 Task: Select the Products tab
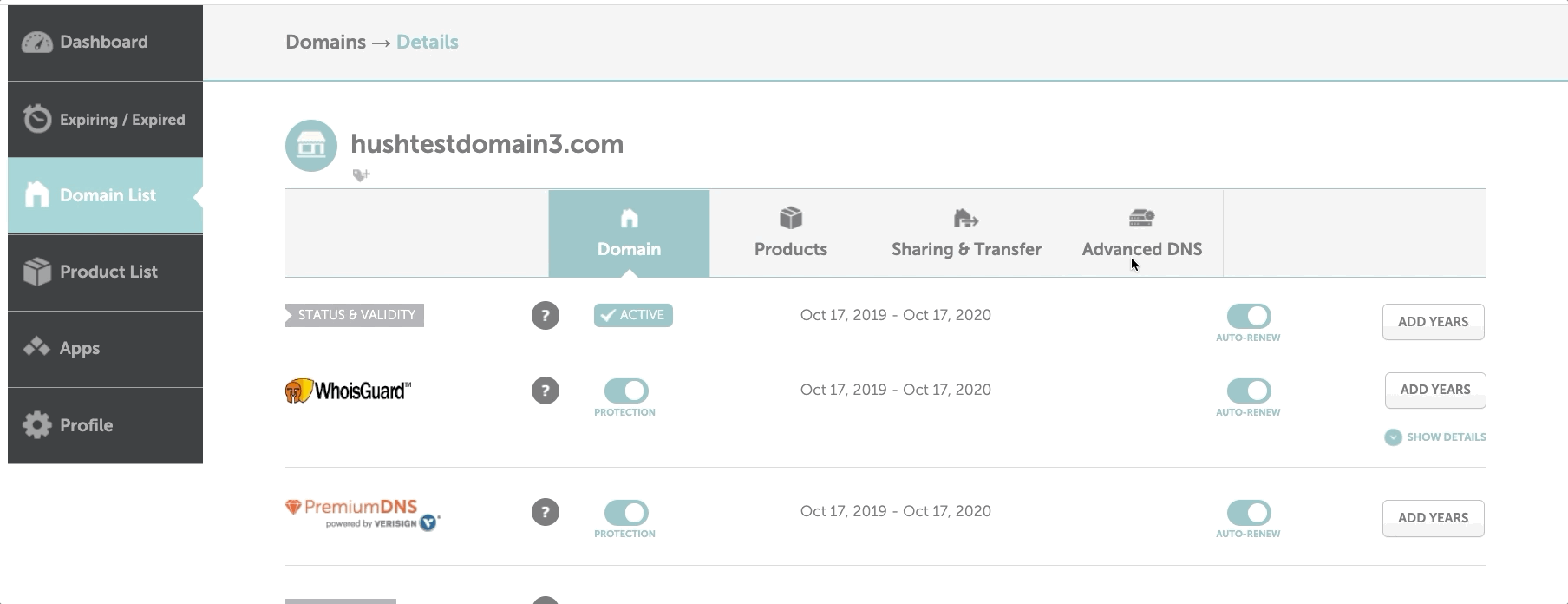pyautogui.click(x=790, y=233)
